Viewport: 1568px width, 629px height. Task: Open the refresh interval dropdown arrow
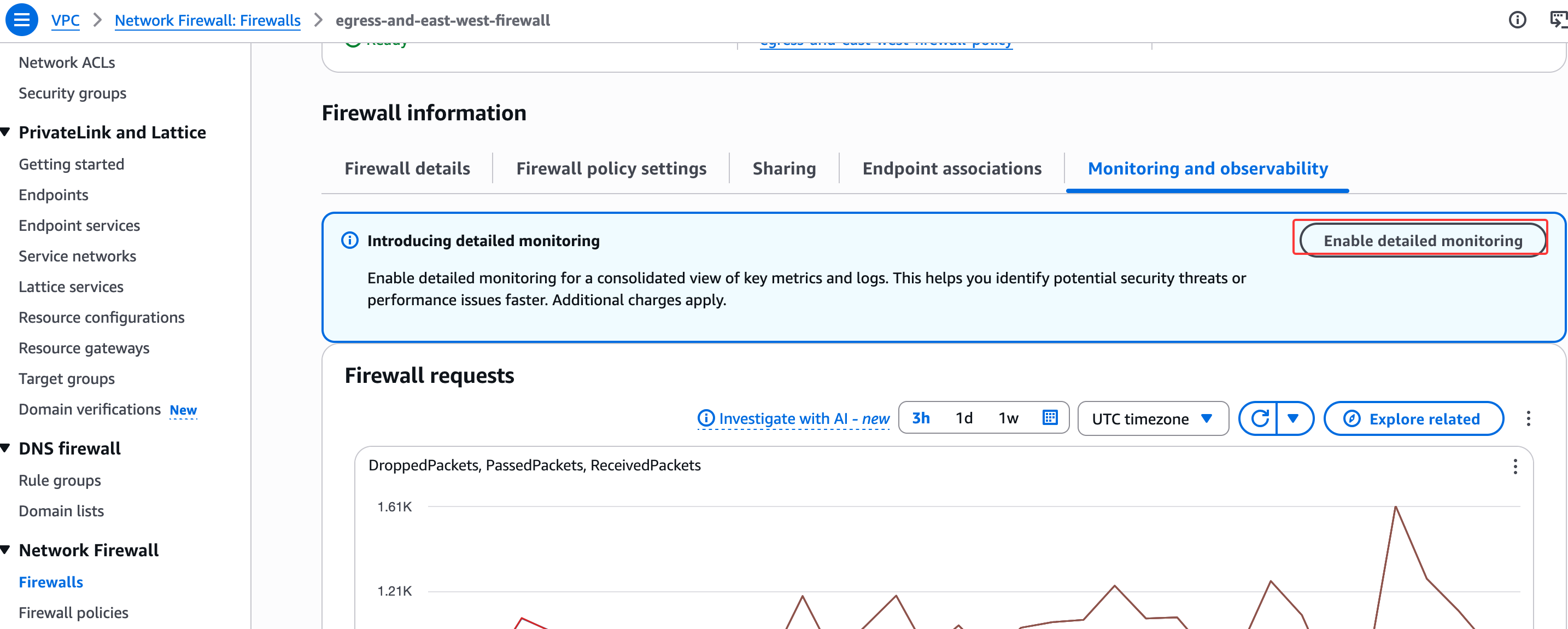tap(1294, 418)
